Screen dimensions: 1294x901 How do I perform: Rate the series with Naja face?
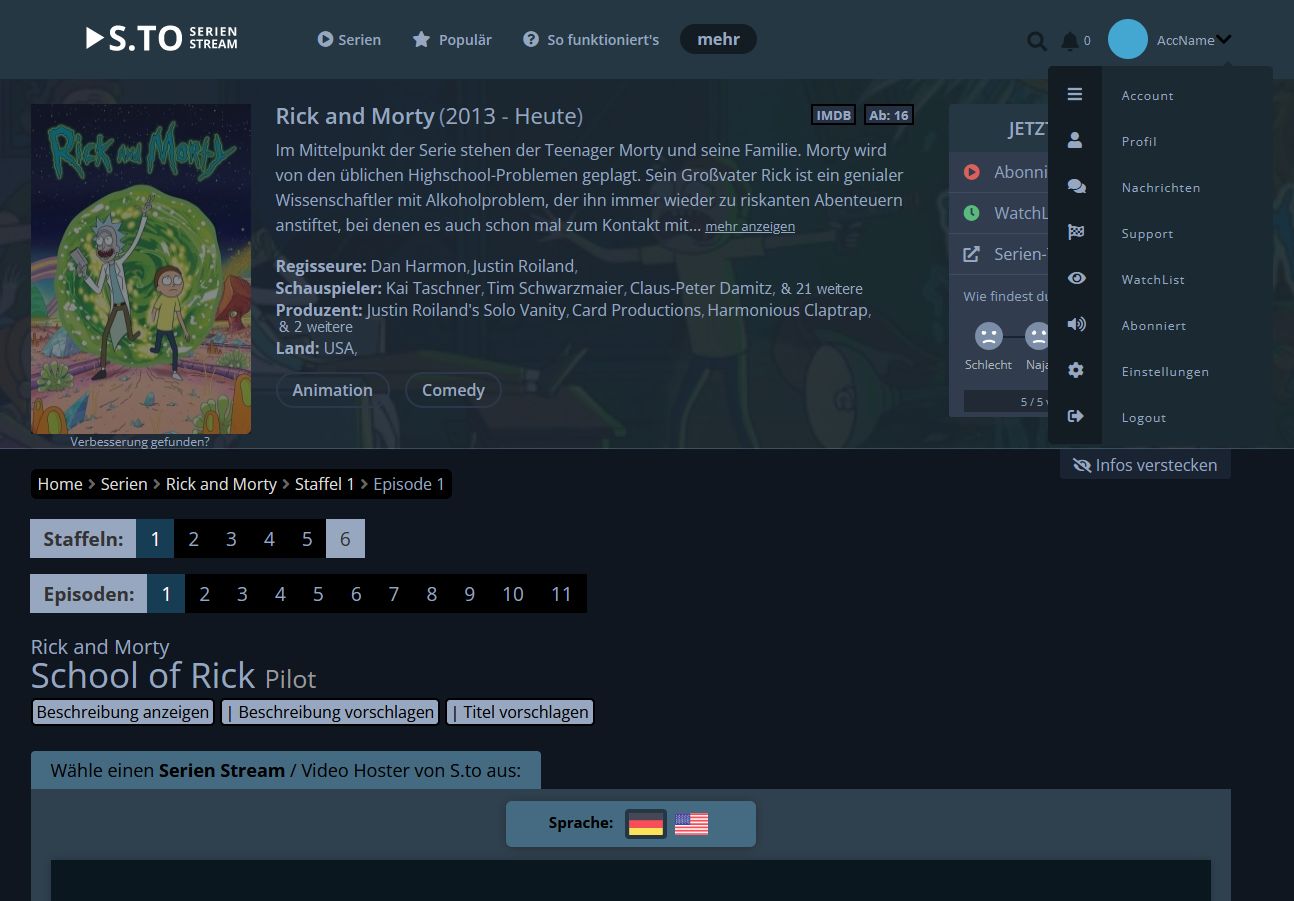point(1038,335)
